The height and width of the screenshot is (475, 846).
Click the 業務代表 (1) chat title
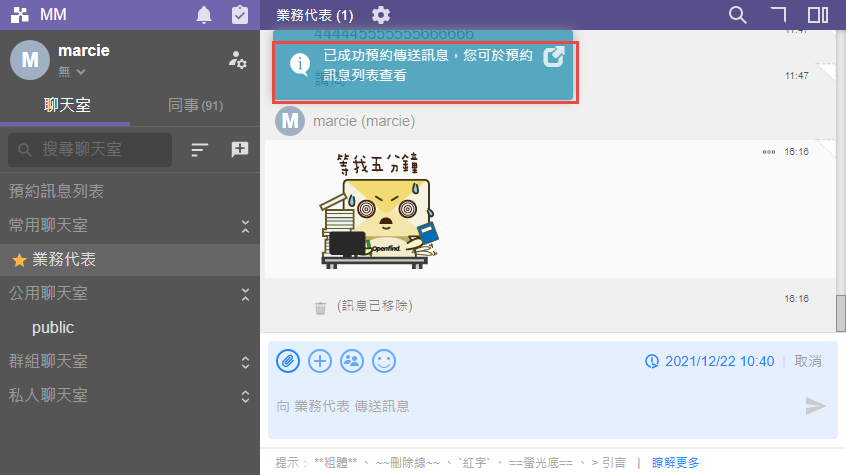(315, 15)
